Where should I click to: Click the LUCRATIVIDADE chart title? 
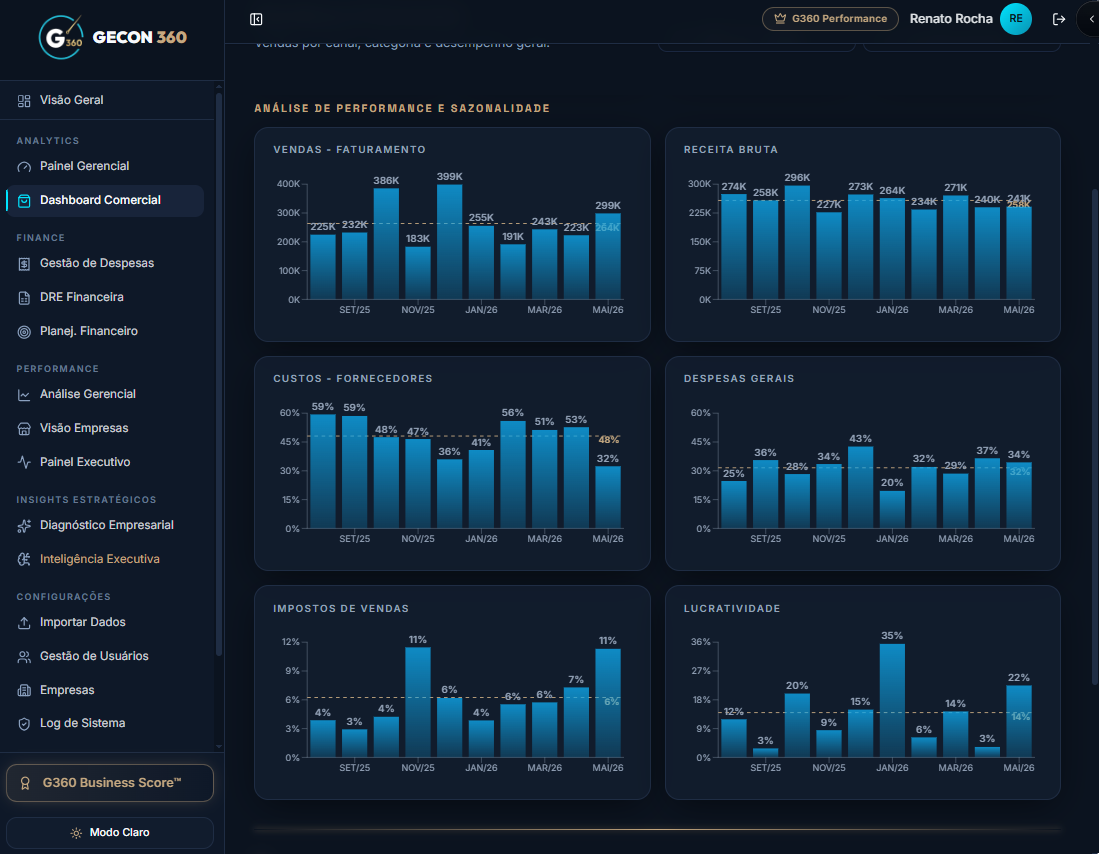732,609
